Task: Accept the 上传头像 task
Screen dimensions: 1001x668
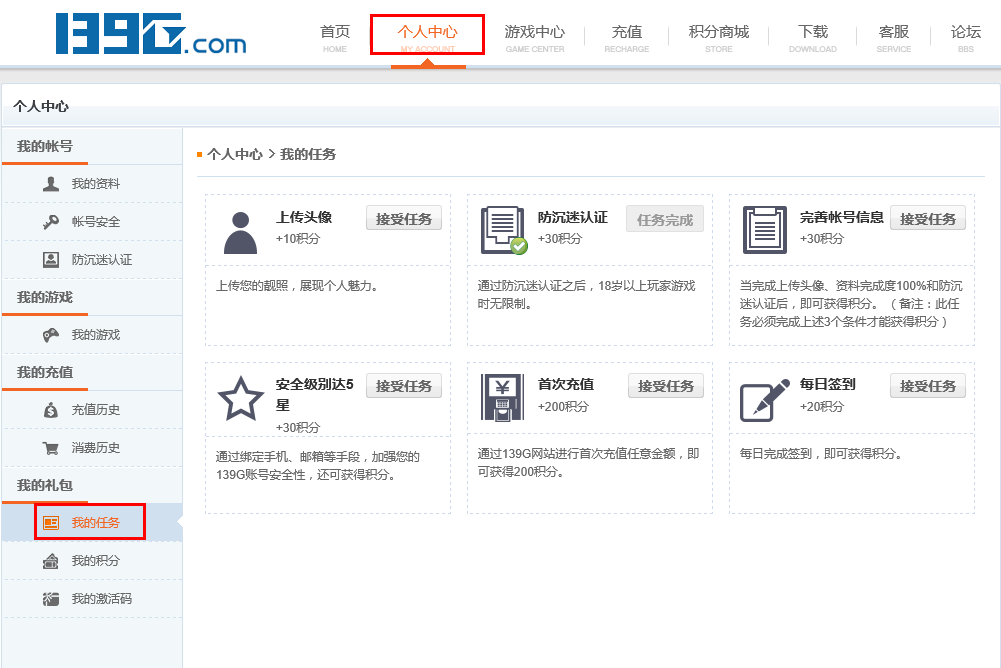Action: [404, 219]
